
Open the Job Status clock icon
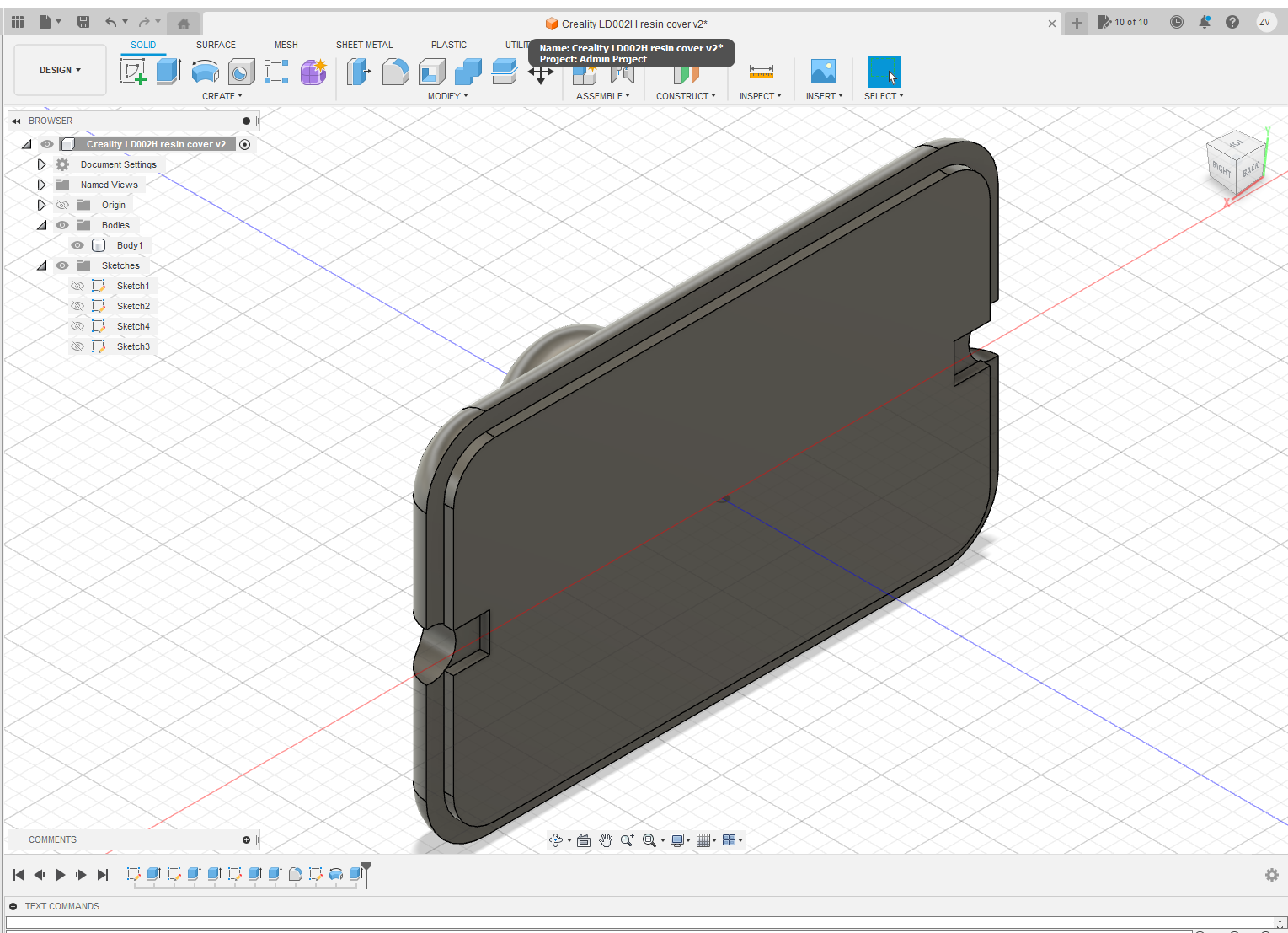tap(1177, 22)
